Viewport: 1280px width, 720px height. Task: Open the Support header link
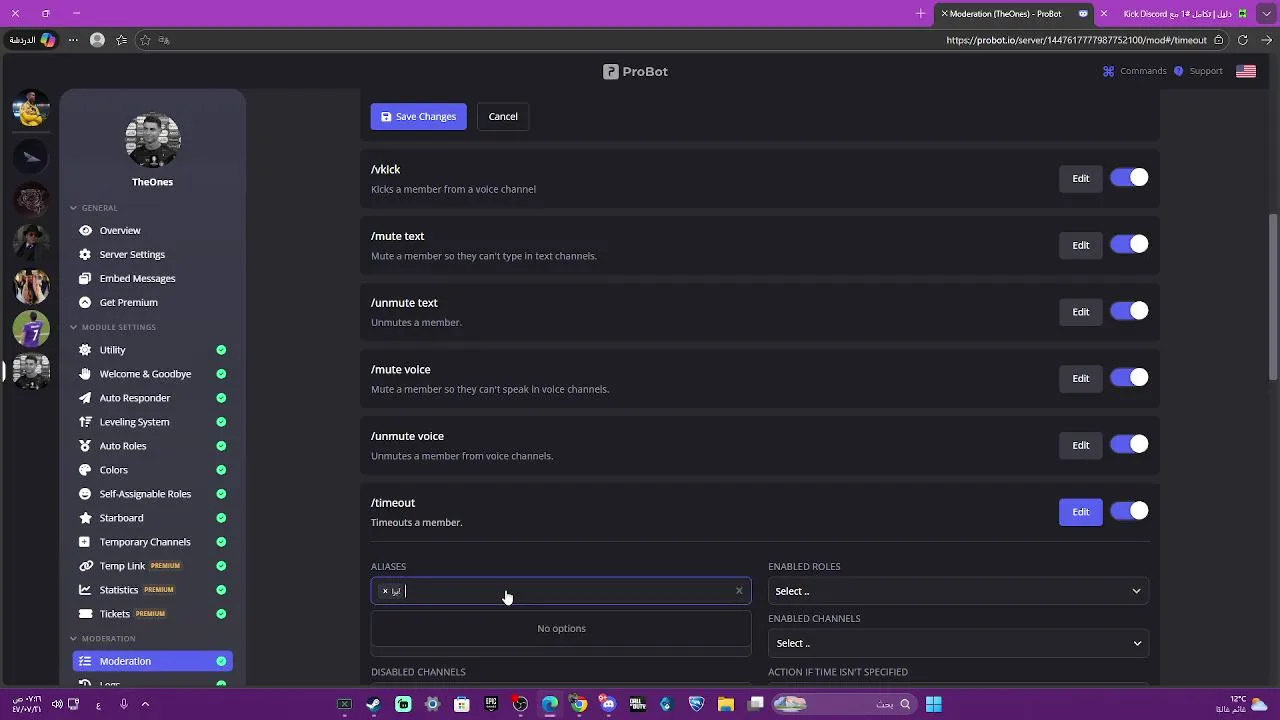coord(1199,71)
